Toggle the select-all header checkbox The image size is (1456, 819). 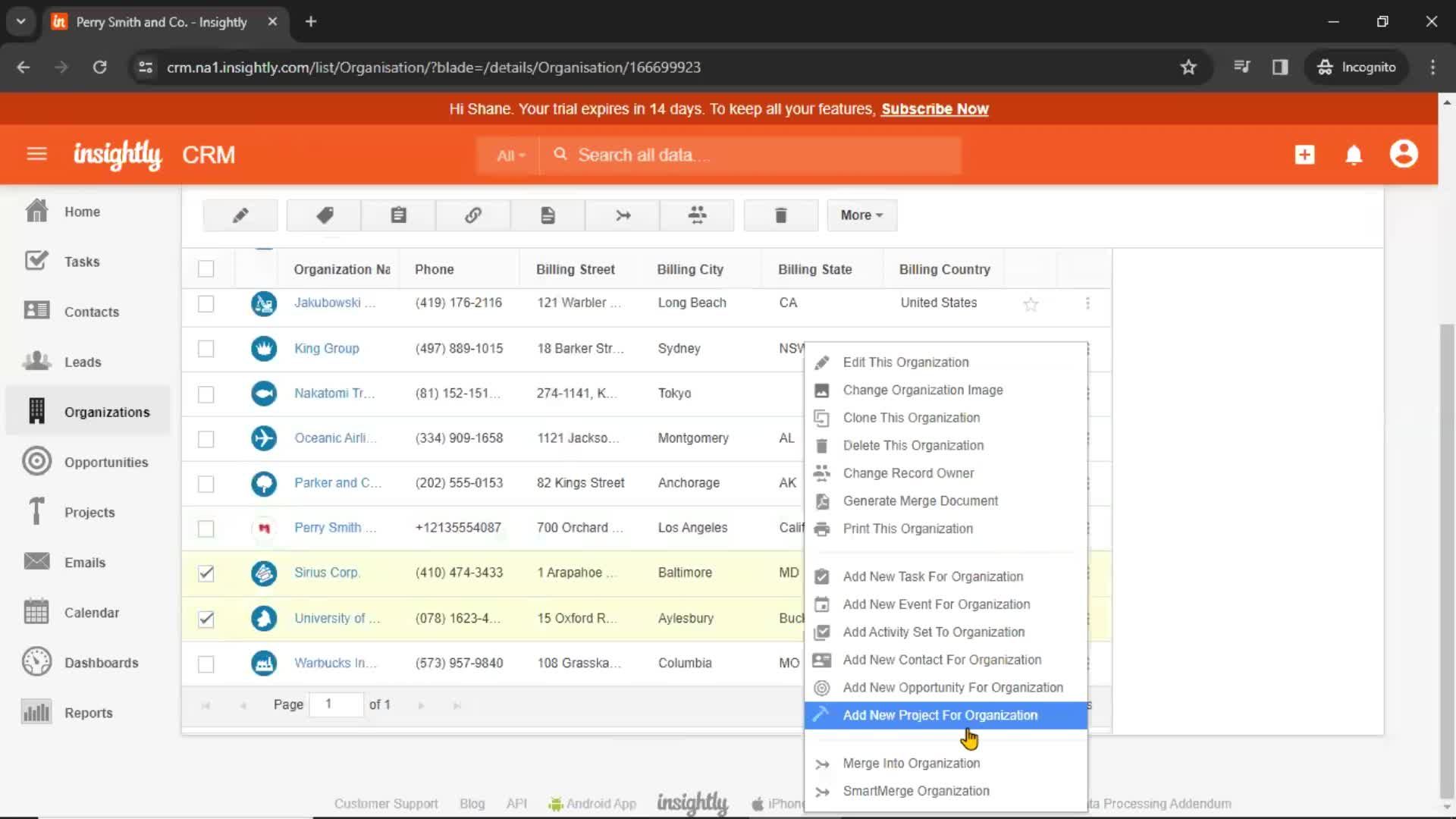pyautogui.click(x=206, y=268)
